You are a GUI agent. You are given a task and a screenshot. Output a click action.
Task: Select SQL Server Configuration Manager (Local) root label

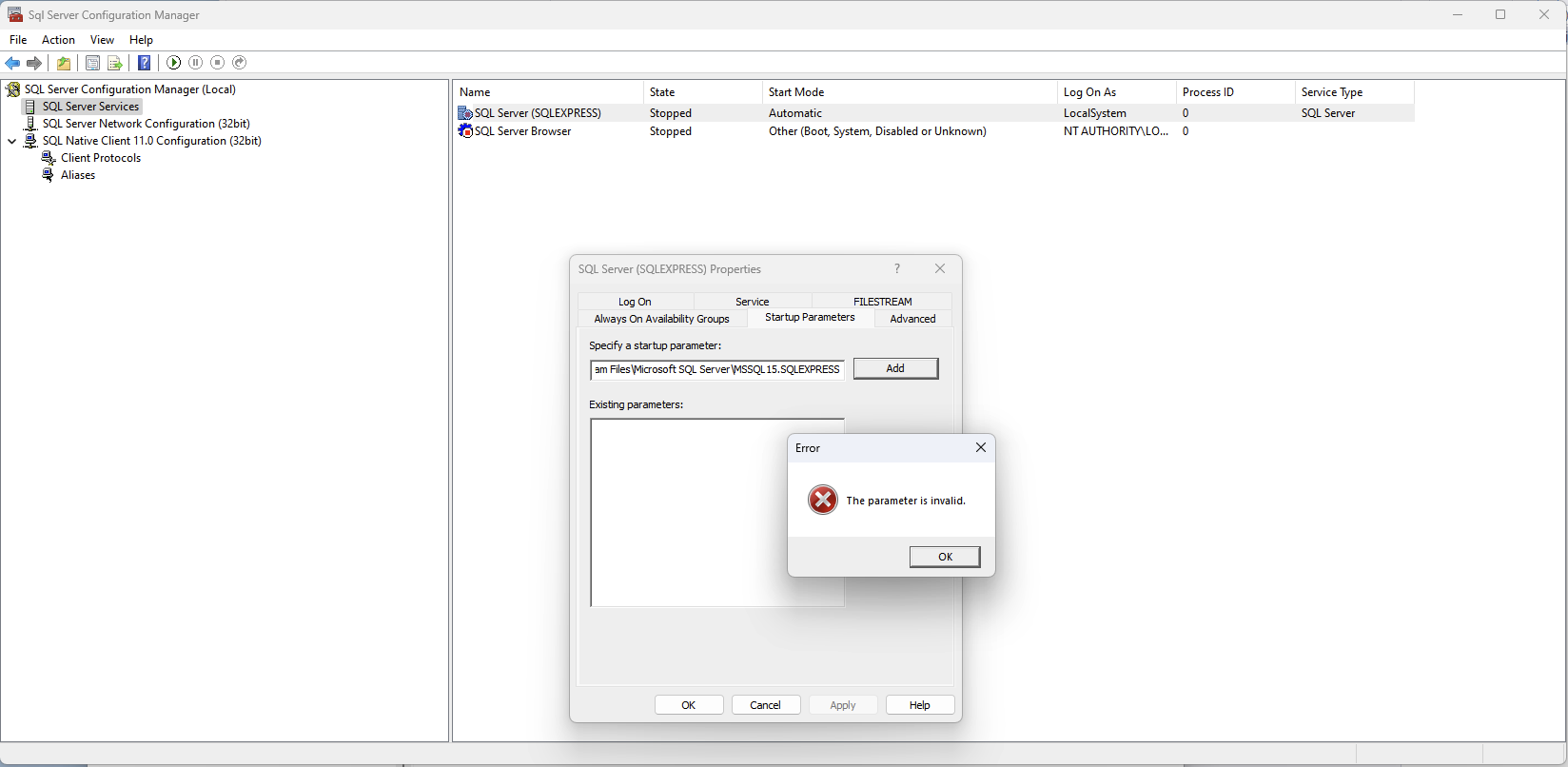click(x=130, y=89)
